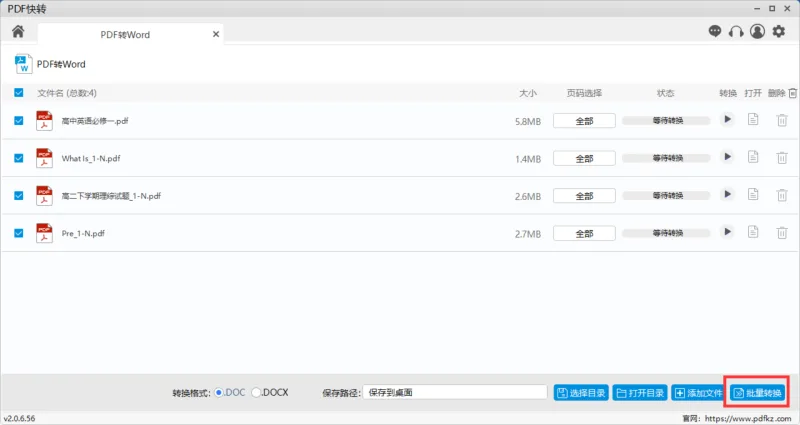800x425 pixels.
Task: Start converting 高中英语必修一.pdf with play icon
Action: click(x=728, y=119)
